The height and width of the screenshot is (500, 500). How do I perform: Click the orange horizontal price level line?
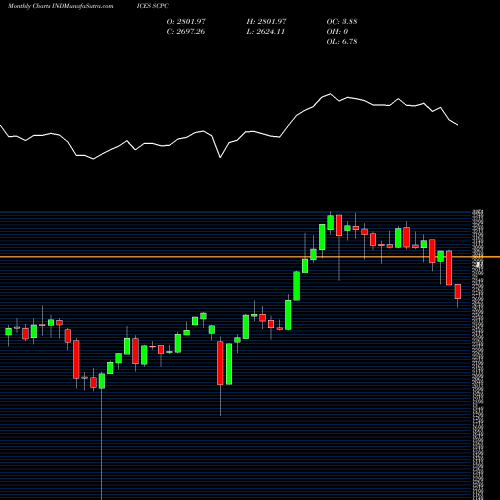(250, 257)
